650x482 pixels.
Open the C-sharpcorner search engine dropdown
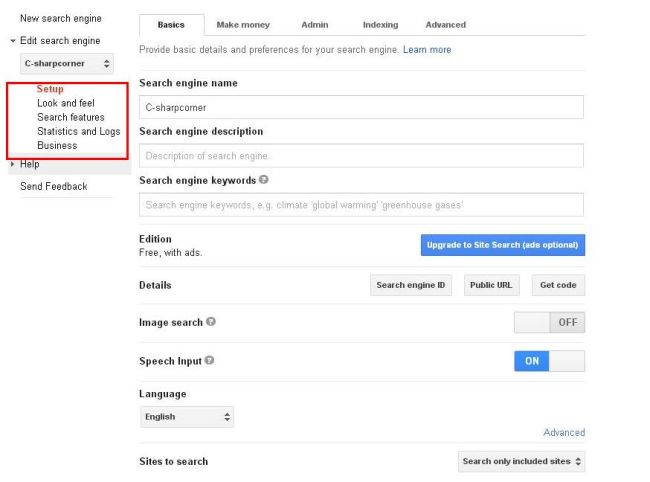68,63
